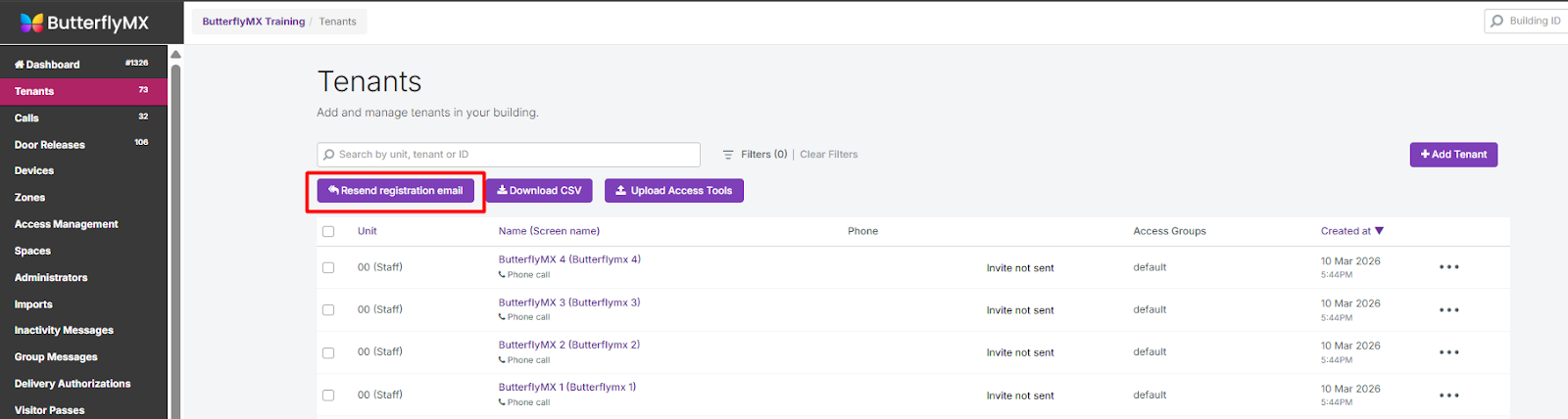Select the ButterflyMX 2 row checkbox
Image resolution: width=1568 pixels, height=419 pixels.
(328, 352)
